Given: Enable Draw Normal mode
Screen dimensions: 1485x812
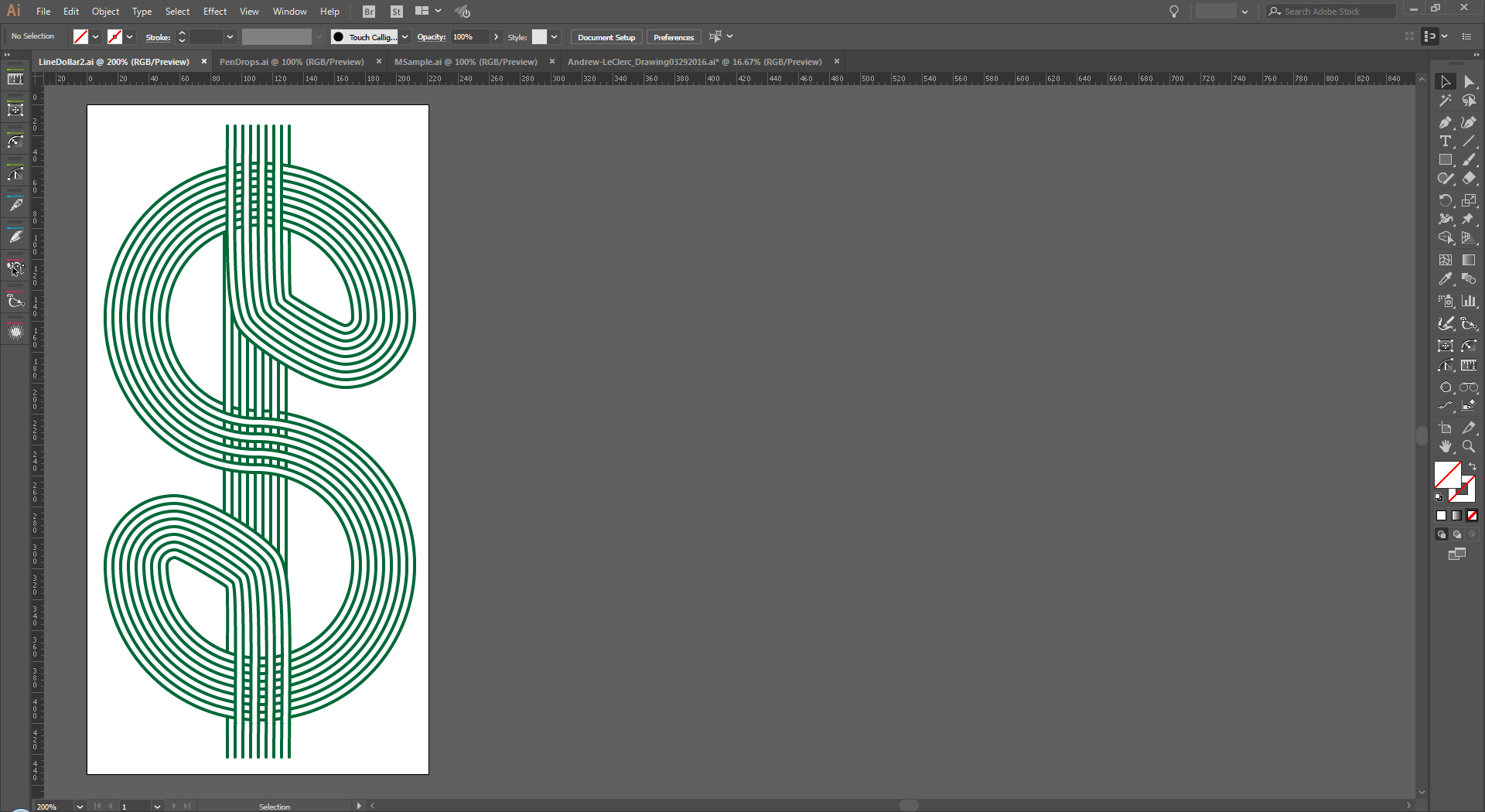Looking at the screenshot, I should pyautogui.click(x=1441, y=534).
